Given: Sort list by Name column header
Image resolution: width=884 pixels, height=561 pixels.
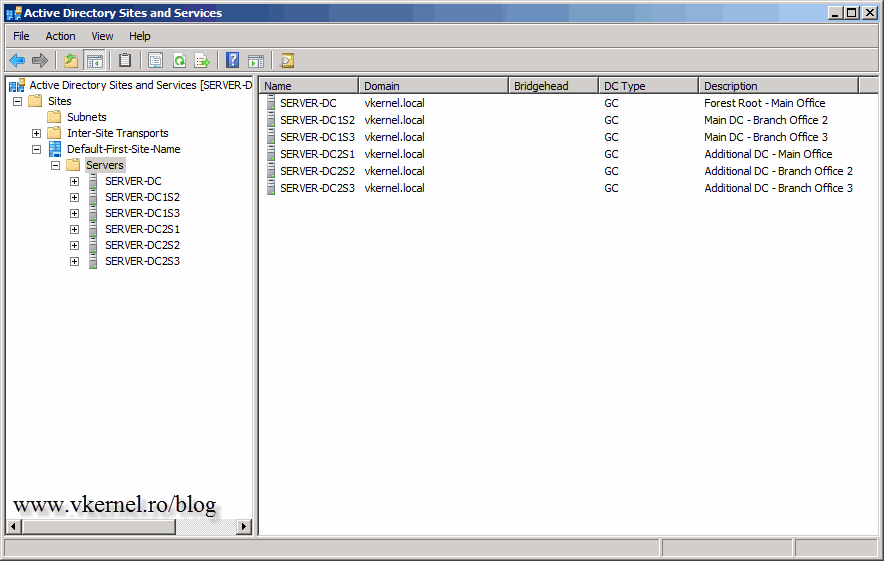Looking at the screenshot, I should coord(309,86).
